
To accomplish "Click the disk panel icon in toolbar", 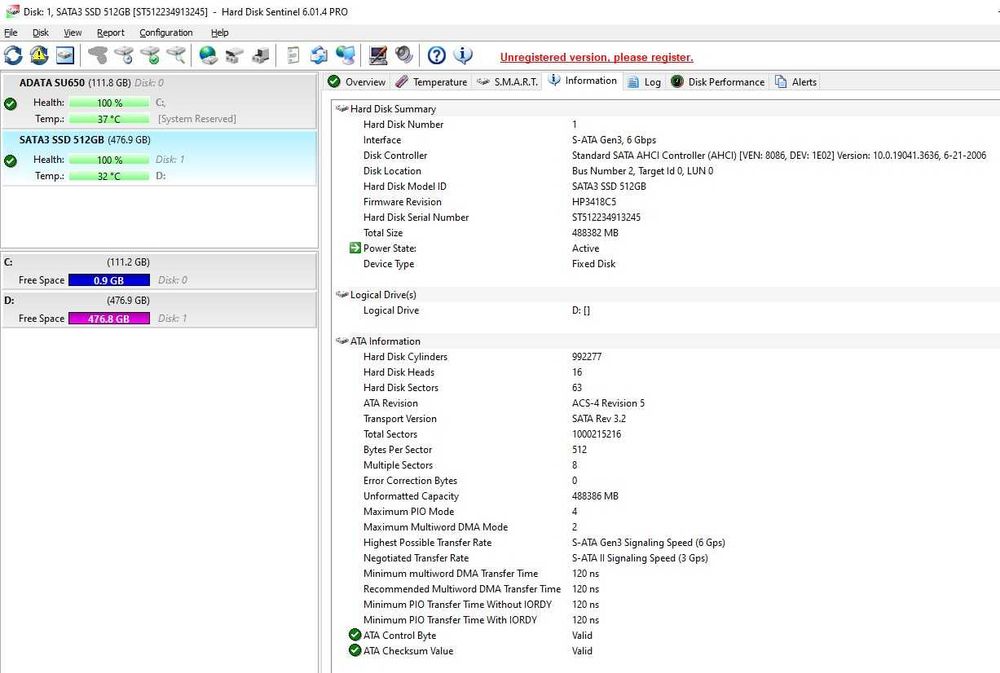I will (64, 55).
